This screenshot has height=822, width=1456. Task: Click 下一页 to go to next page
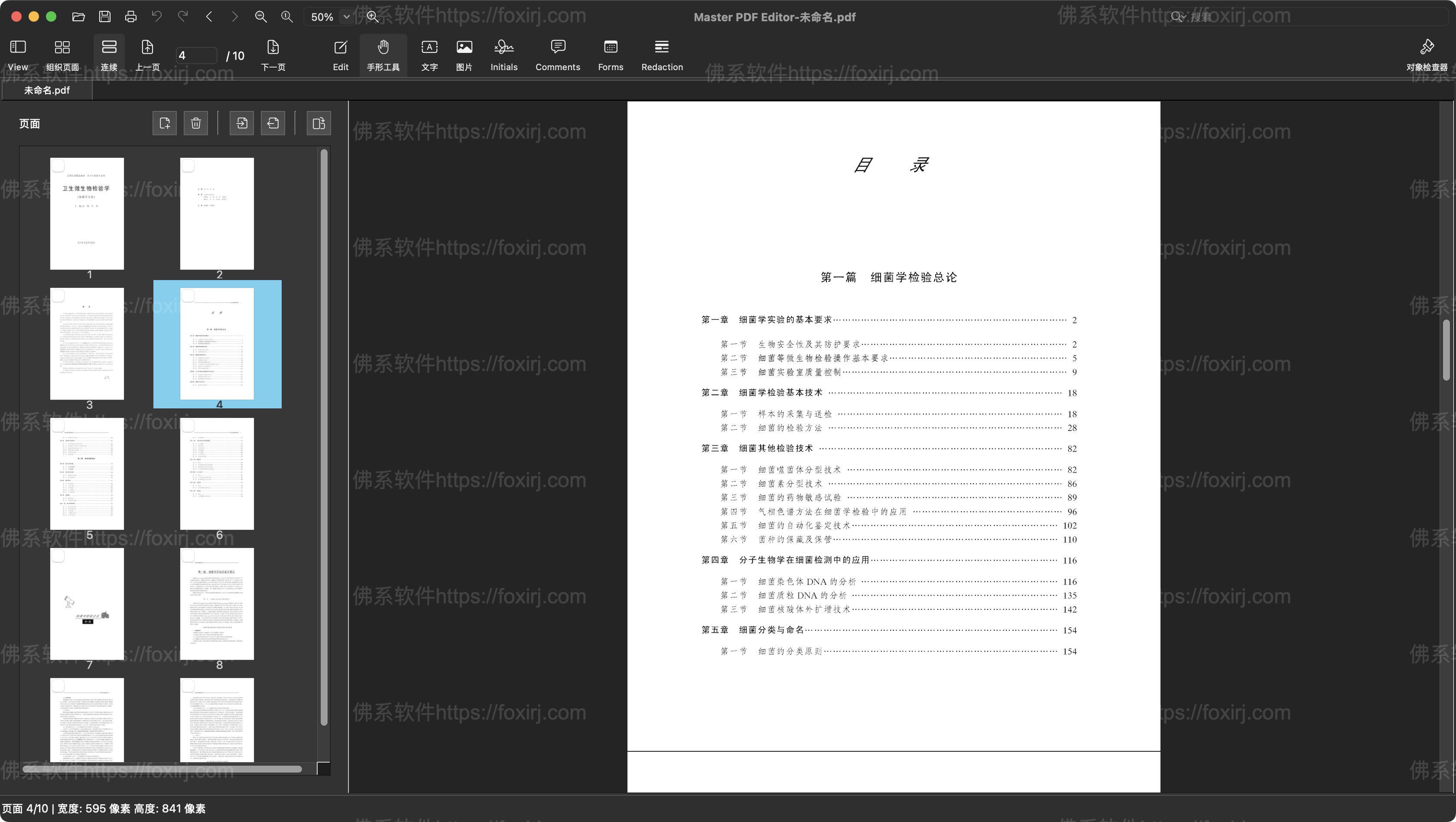point(273,54)
